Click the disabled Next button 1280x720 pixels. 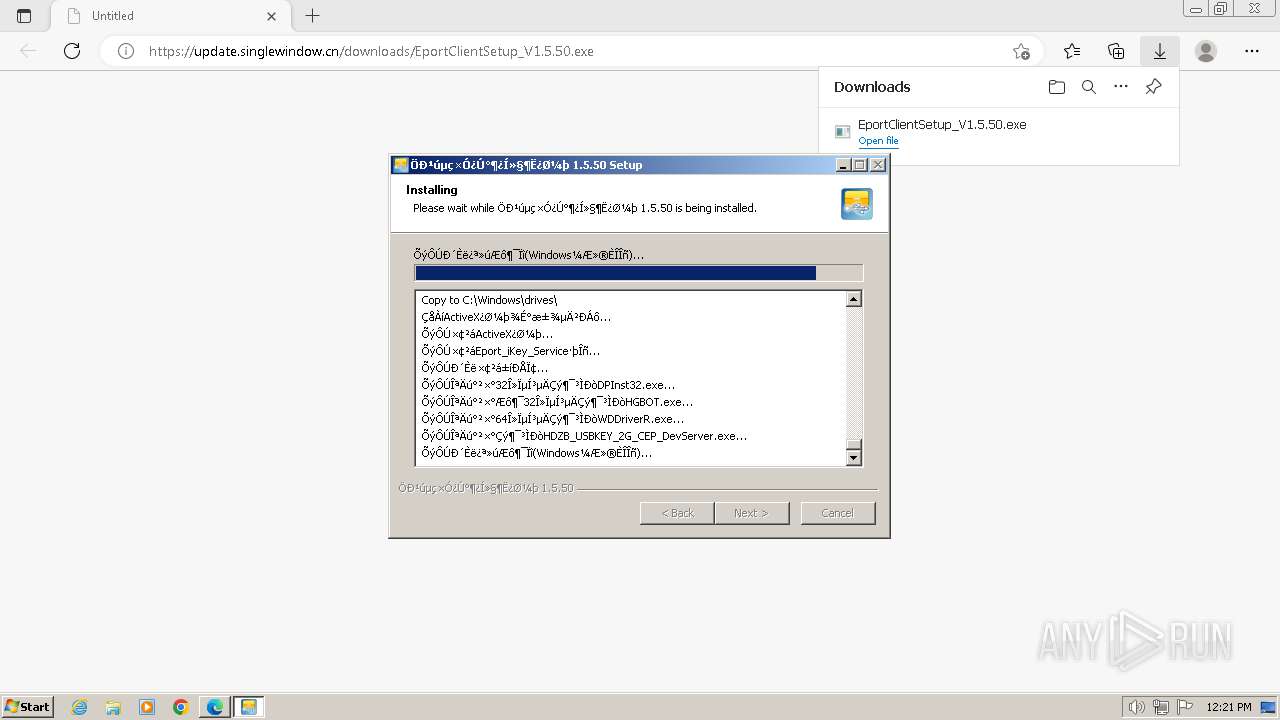751,513
